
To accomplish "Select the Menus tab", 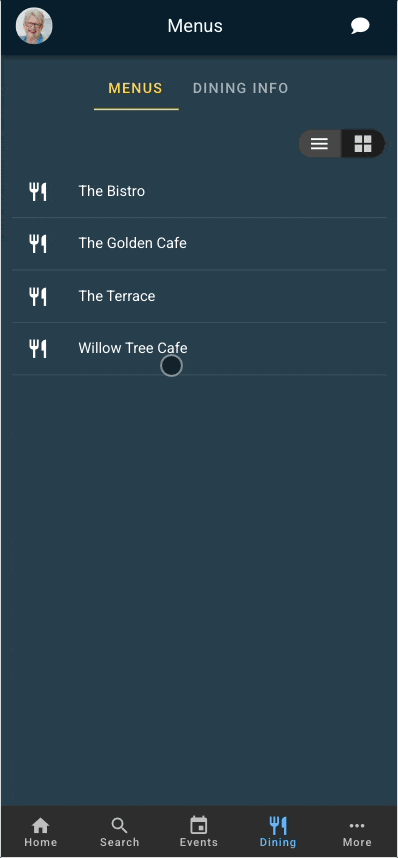I will (x=136, y=88).
